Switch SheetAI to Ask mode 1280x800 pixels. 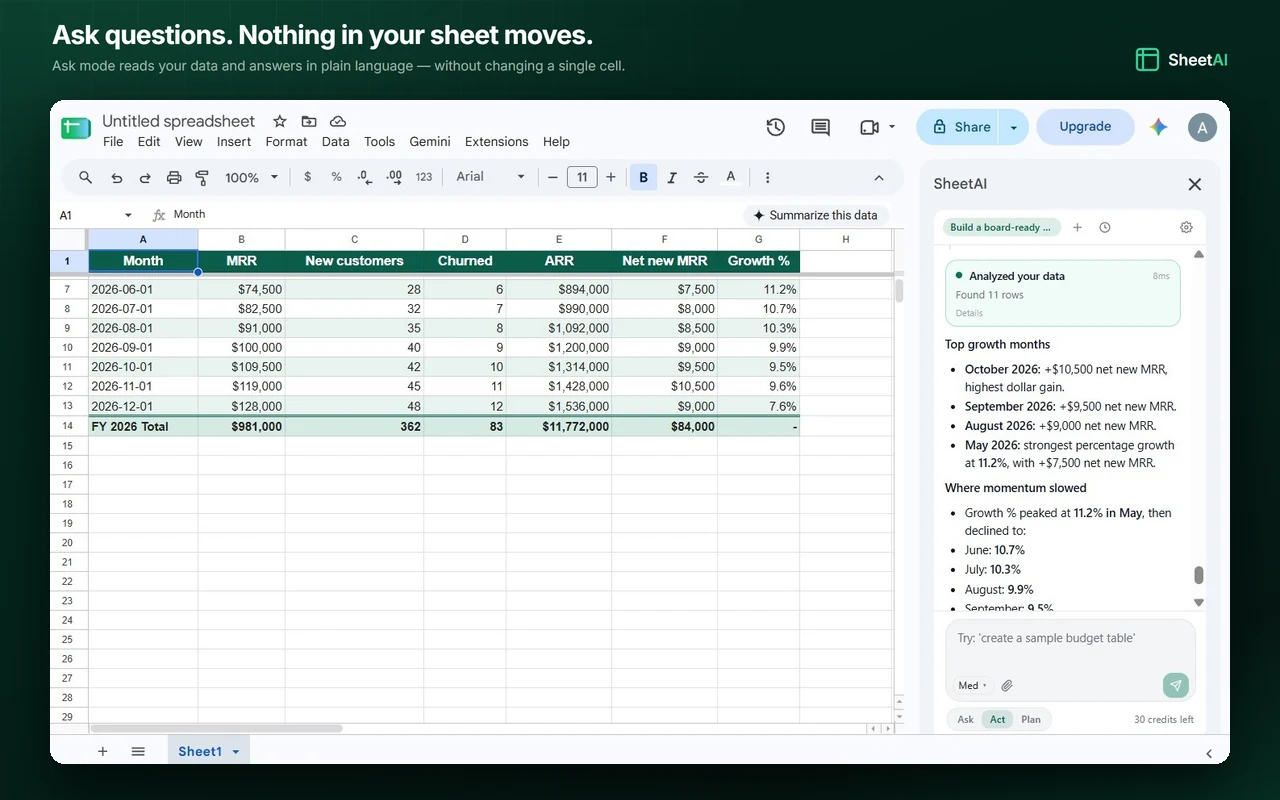[x=966, y=719]
